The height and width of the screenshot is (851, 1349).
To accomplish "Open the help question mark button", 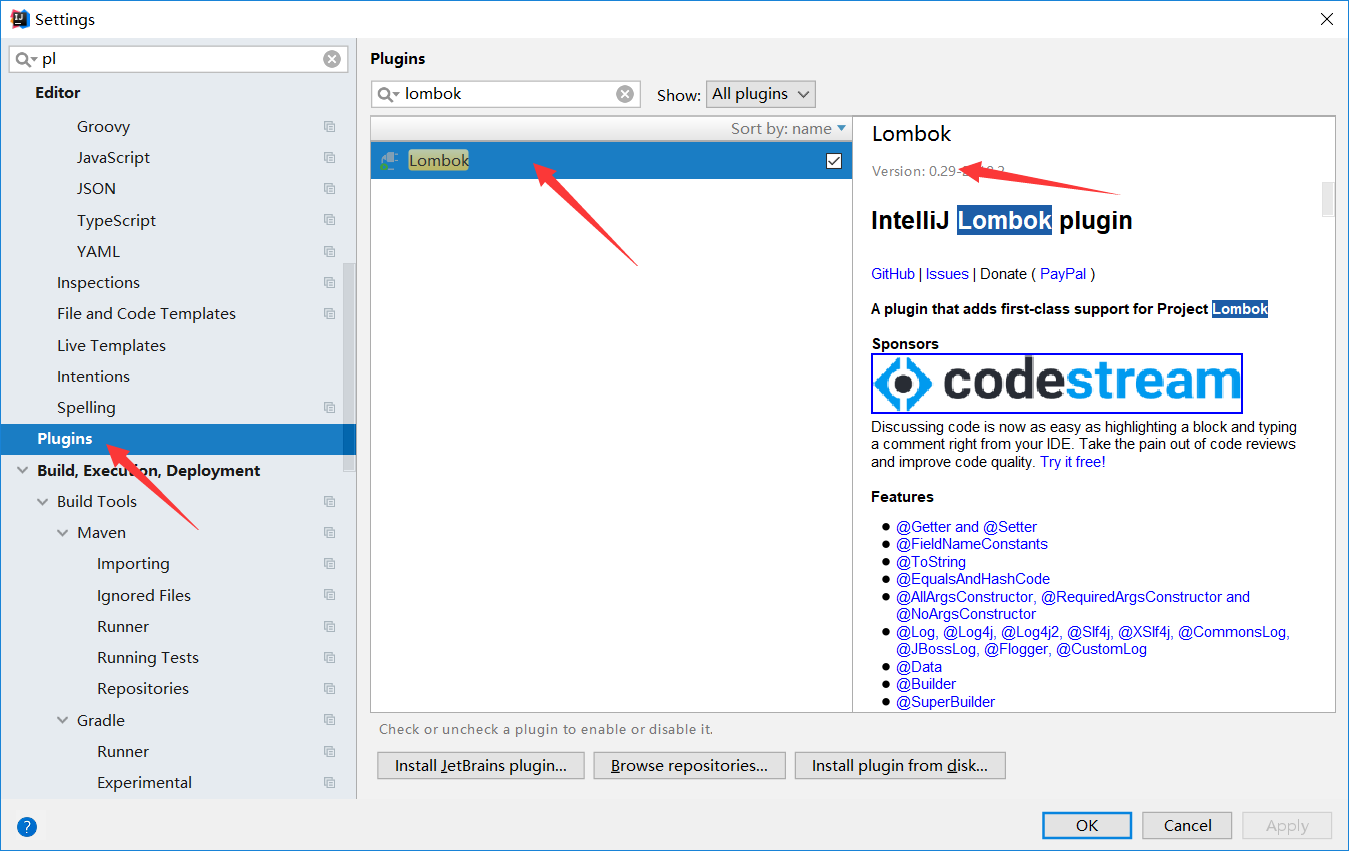I will (27, 826).
